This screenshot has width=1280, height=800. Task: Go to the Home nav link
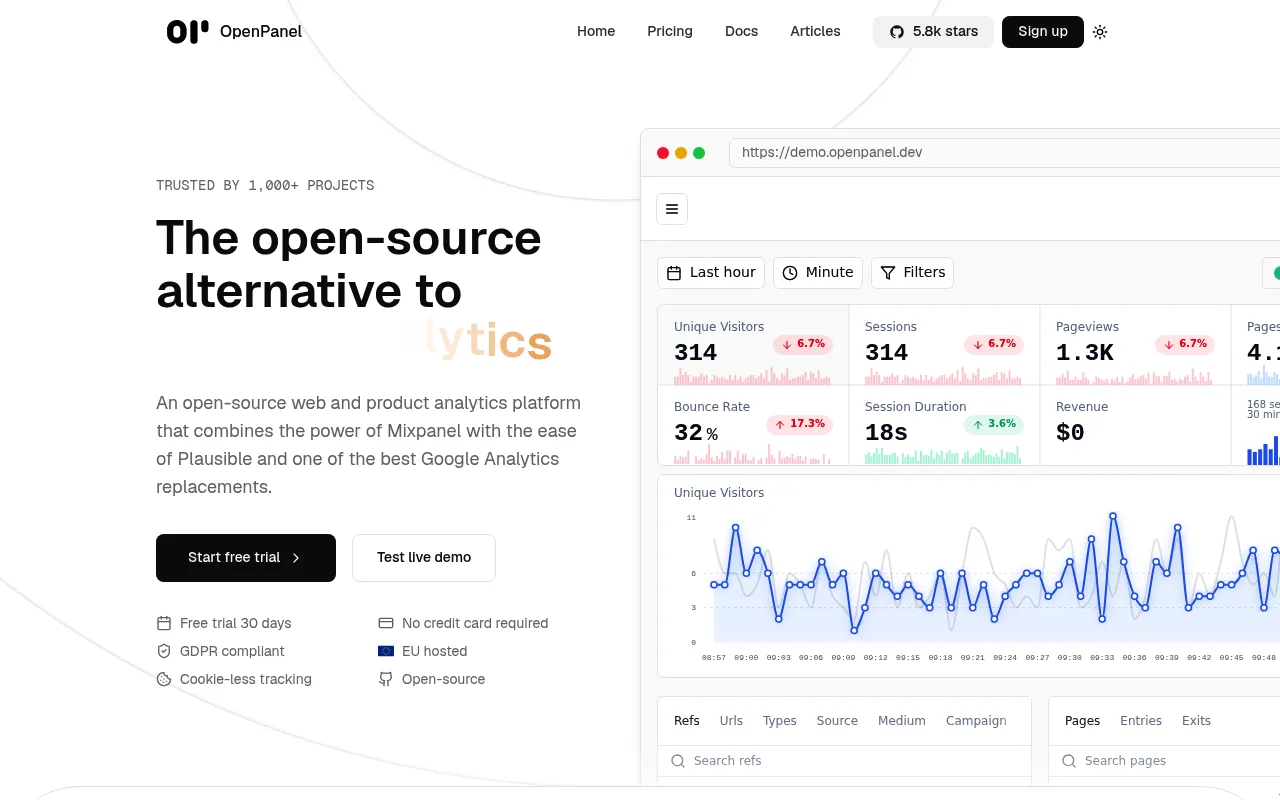pyautogui.click(x=596, y=32)
